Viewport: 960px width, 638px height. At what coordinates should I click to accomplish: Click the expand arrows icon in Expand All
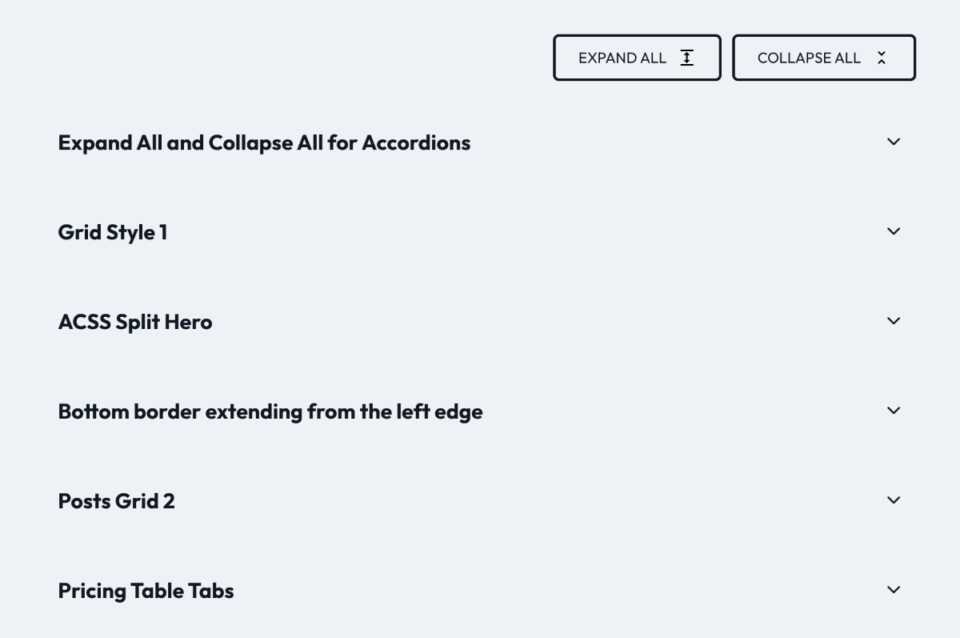tap(687, 58)
